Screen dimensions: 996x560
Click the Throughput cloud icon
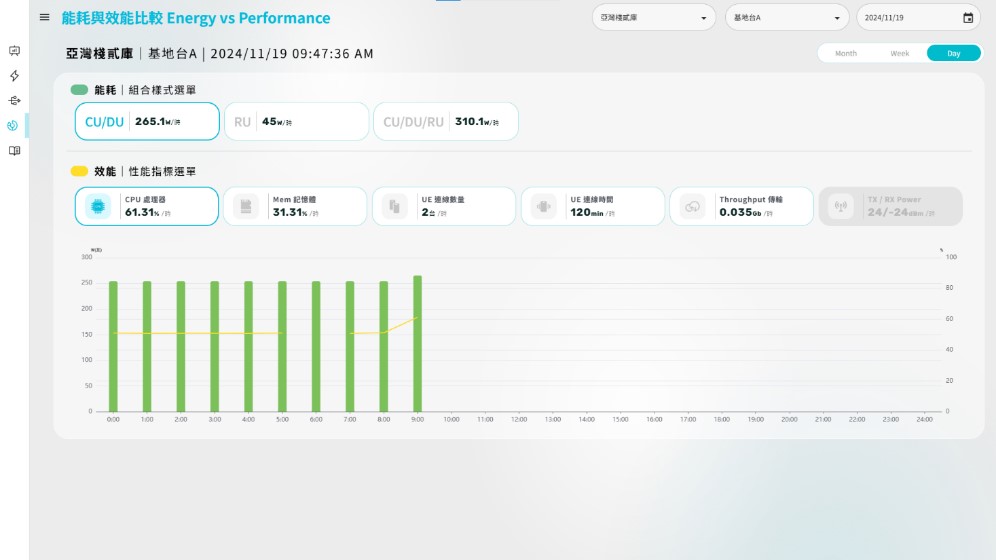[692, 207]
